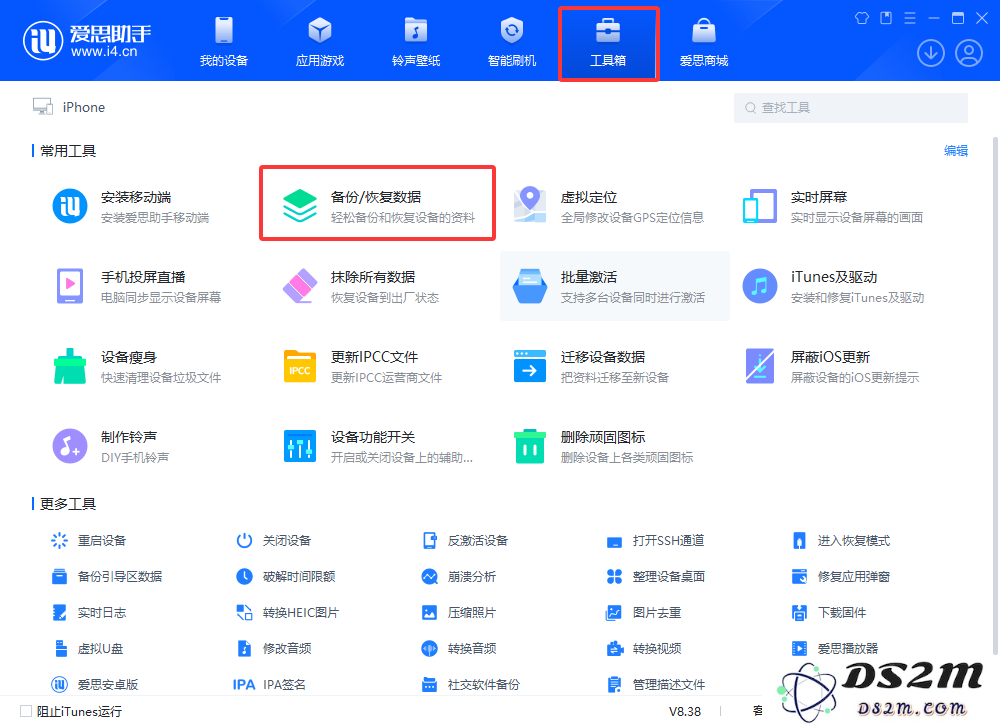Open download manager arrow icon
Screen dimensions: 1000x726
[x=931, y=53]
